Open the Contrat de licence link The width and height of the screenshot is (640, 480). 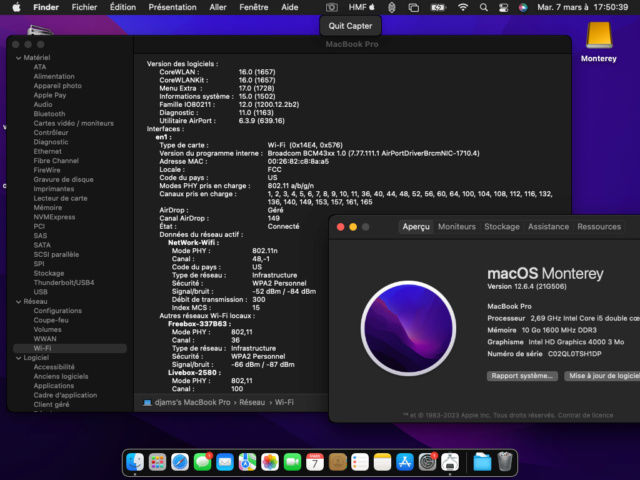[x=585, y=415]
